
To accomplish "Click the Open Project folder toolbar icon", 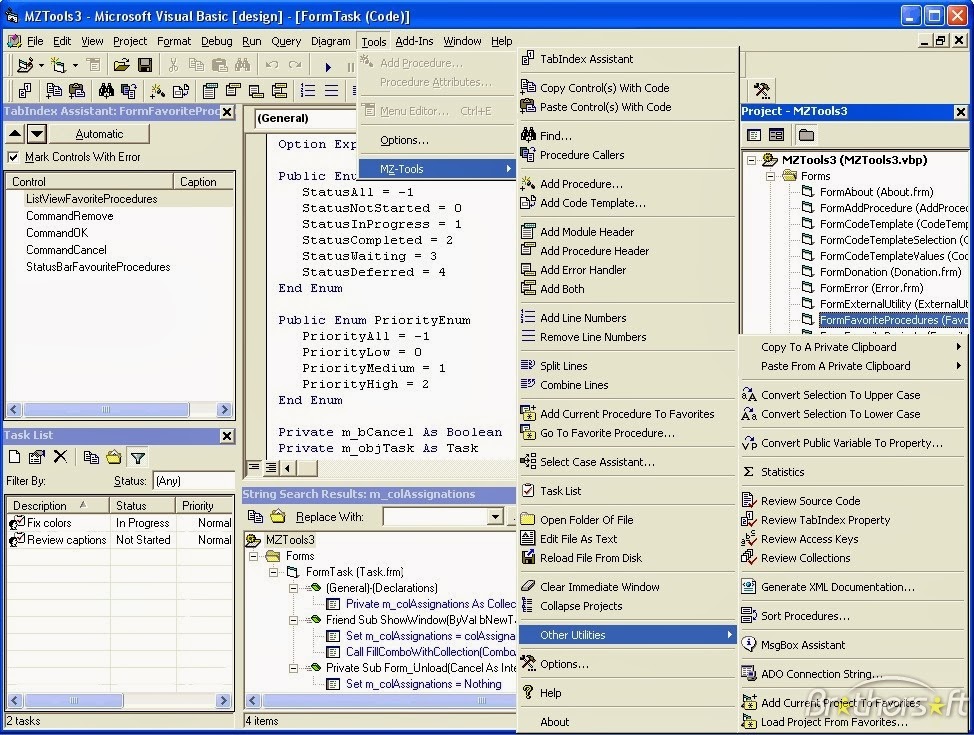I will [122, 64].
